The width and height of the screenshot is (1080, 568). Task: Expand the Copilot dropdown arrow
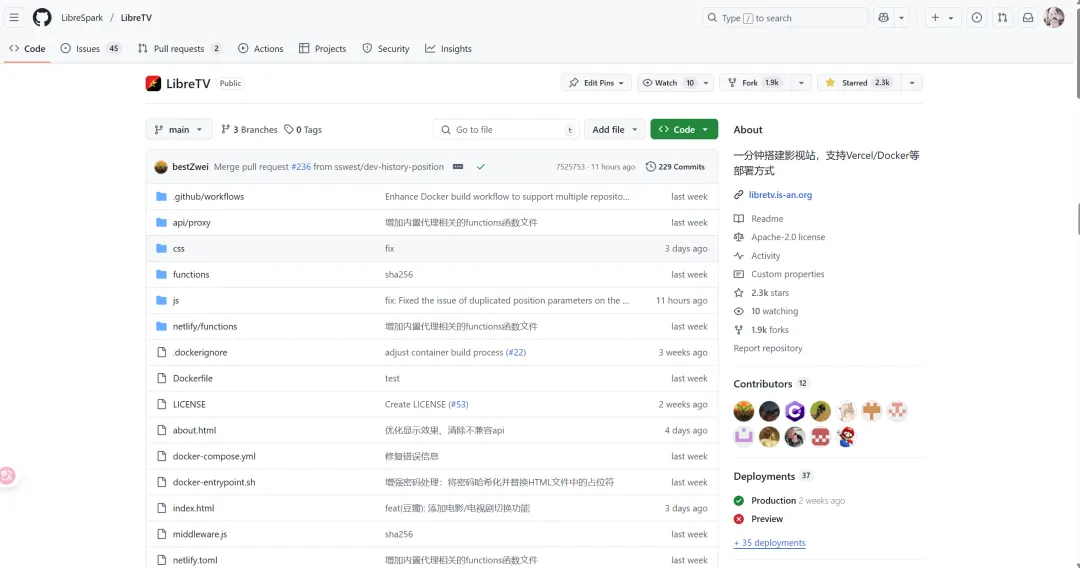(x=901, y=18)
